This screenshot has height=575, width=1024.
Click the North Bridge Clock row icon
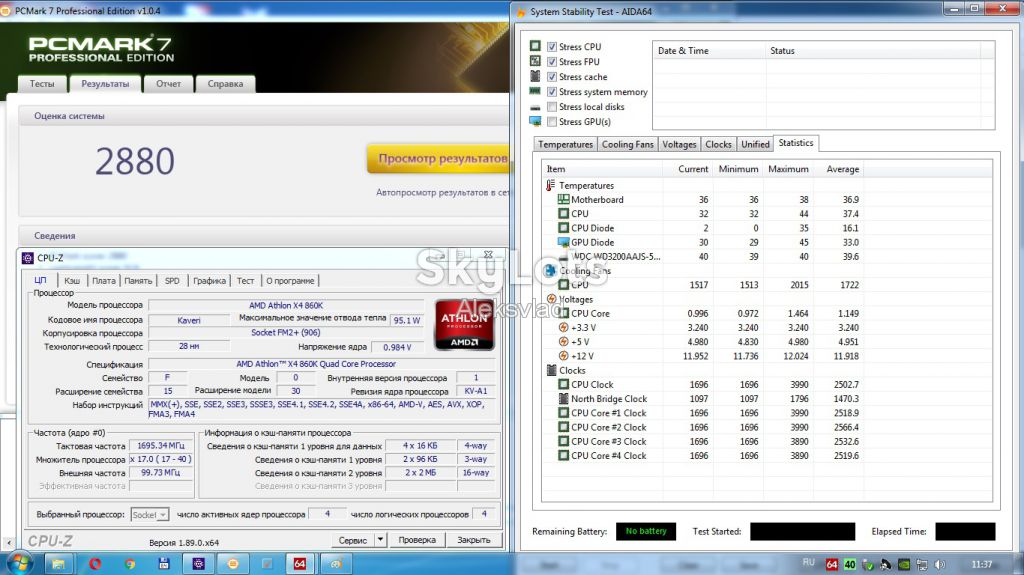[563, 399]
